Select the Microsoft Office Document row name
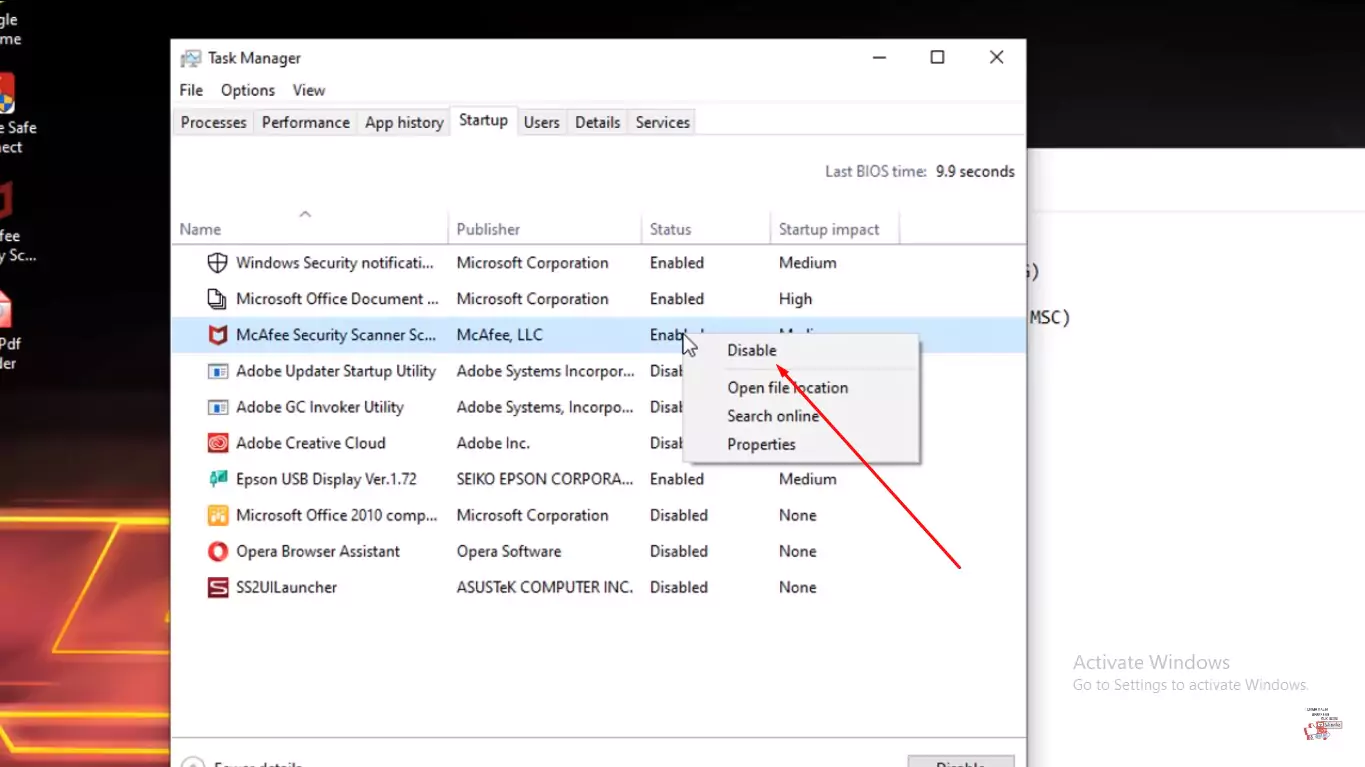Image resolution: width=1365 pixels, height=767 pixels. coord(337,299)
